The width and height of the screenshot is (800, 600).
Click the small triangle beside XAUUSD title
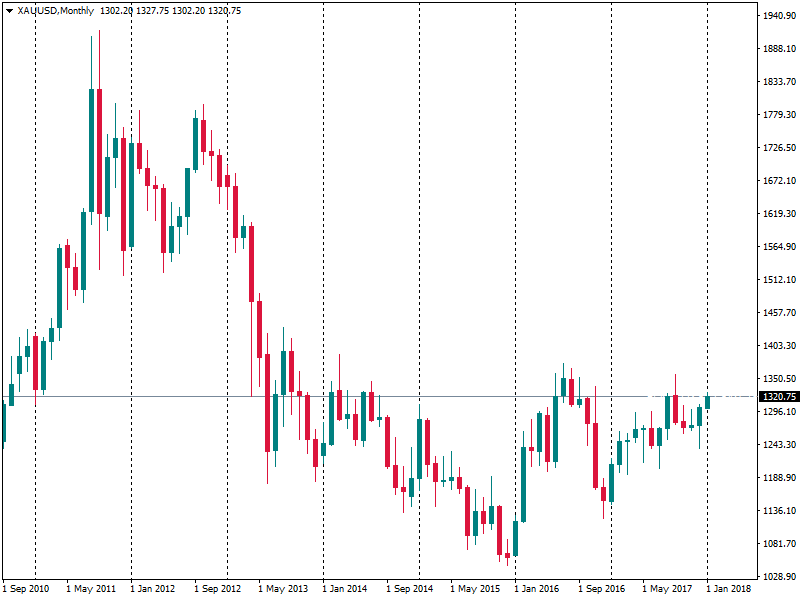pos(9,10)
